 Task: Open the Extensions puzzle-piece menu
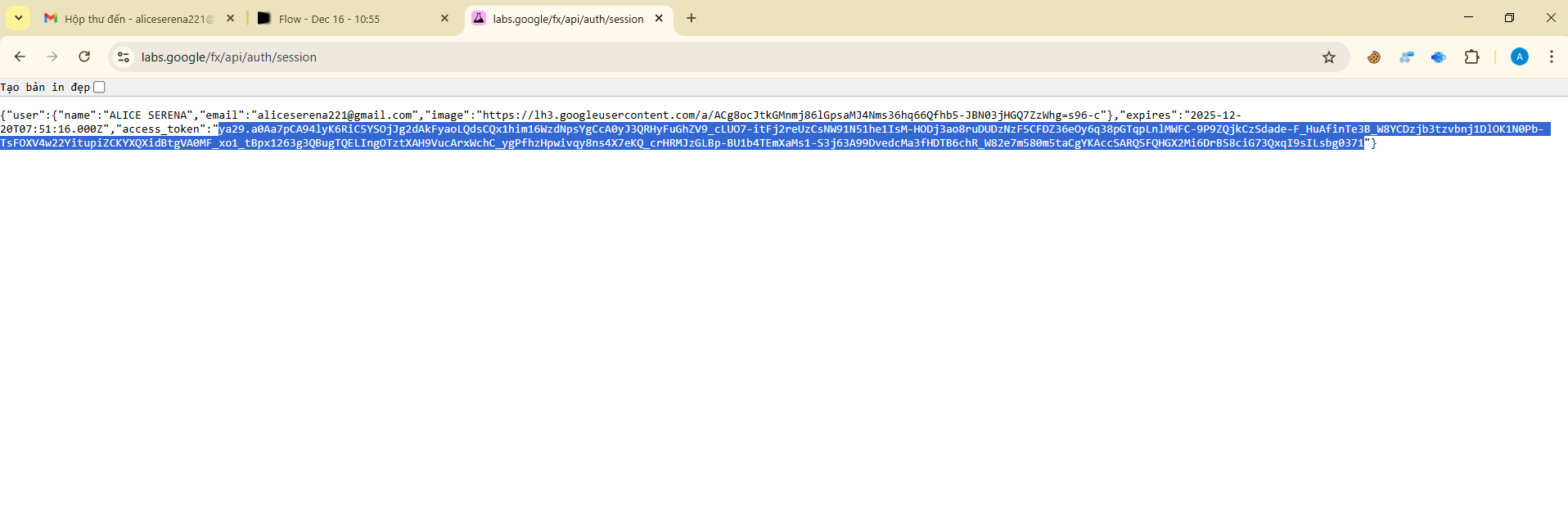(1471, 56)
